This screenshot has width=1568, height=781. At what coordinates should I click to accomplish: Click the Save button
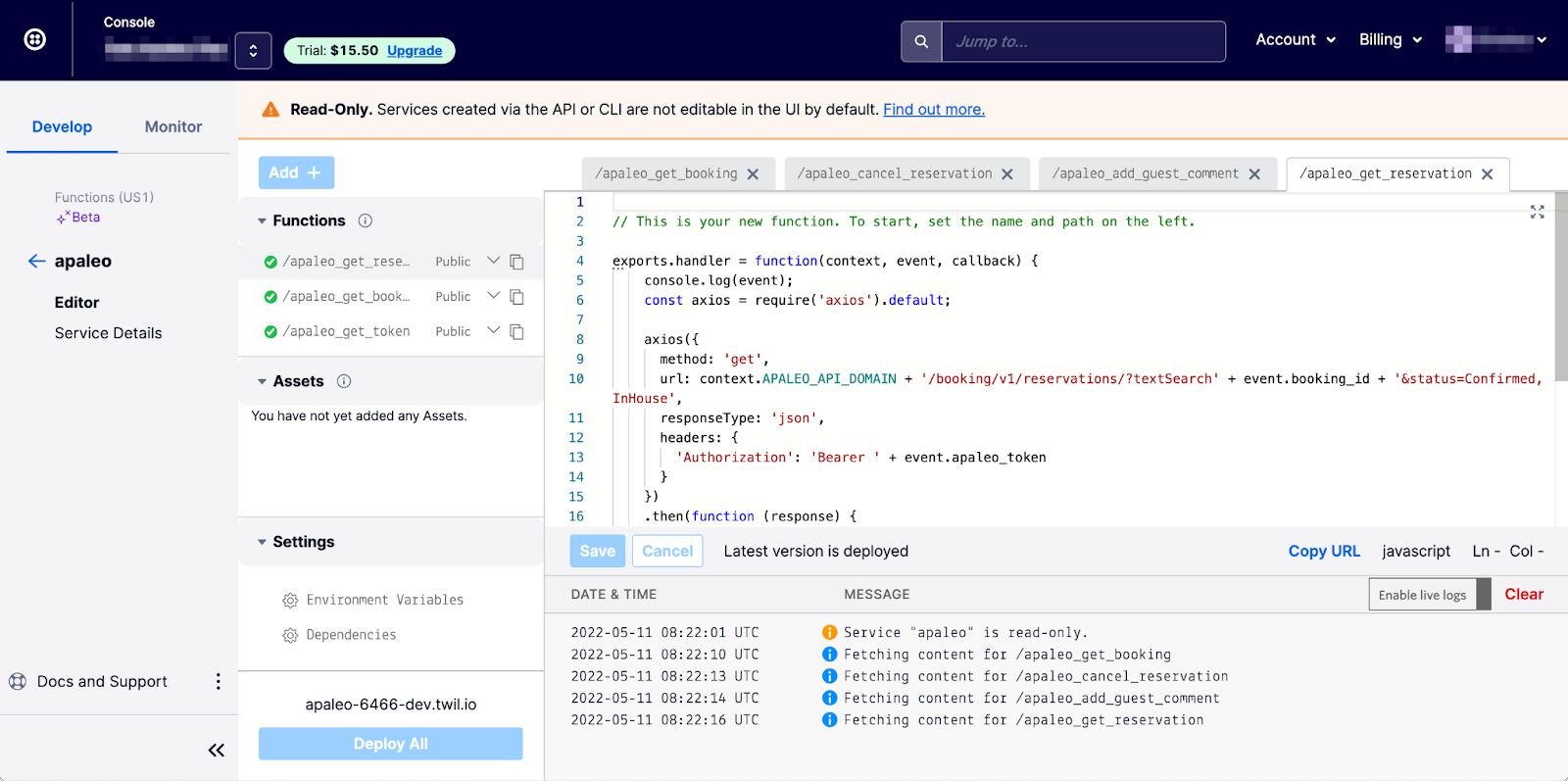click(x=597, y=551)
